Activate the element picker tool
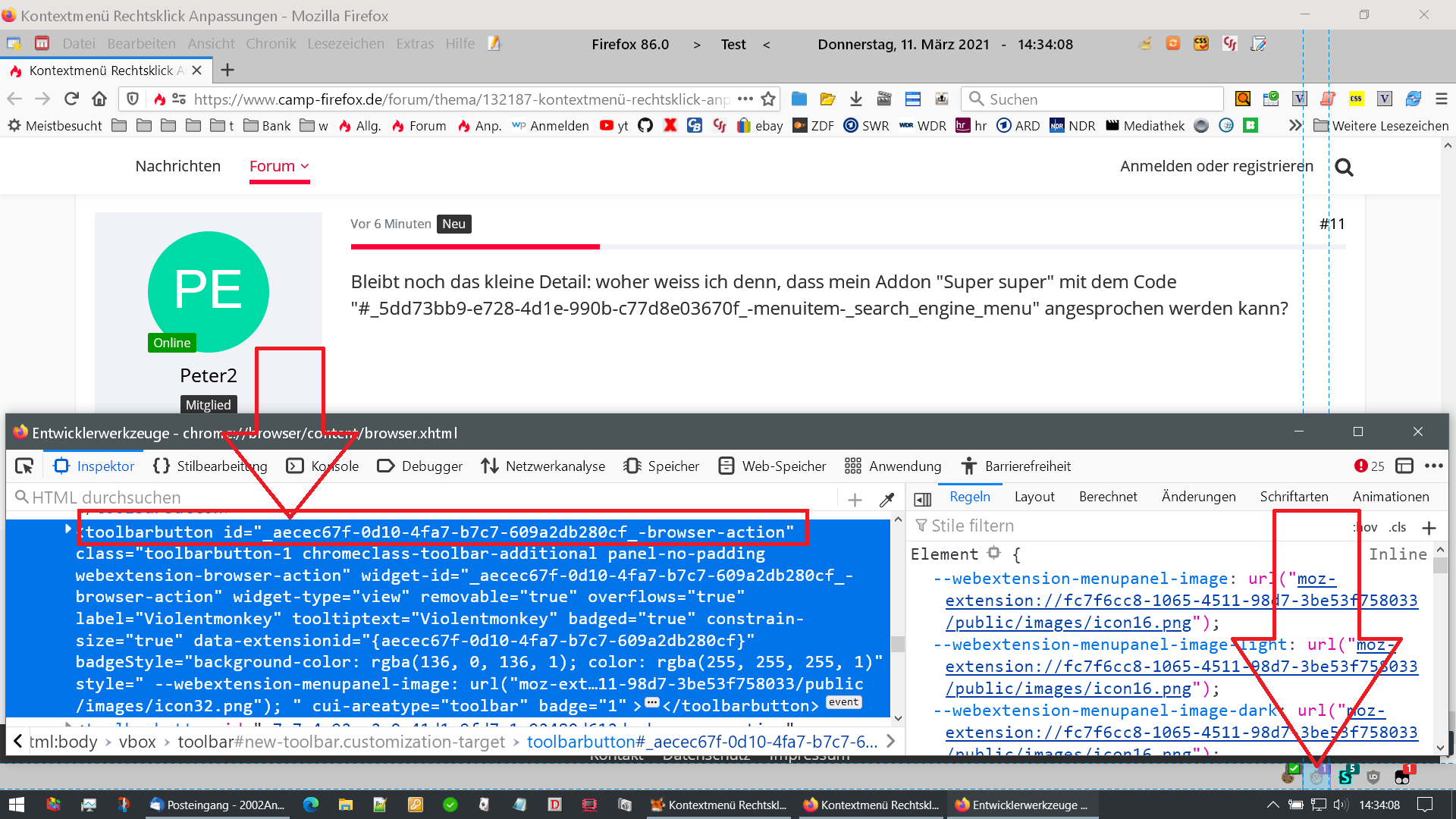Screen dimensions: 1456x819 24,466
